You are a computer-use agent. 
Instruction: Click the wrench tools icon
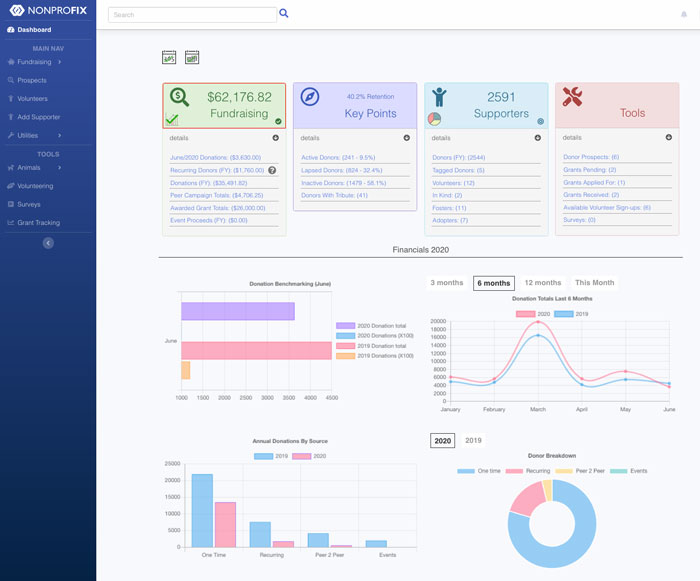click(572, 96)
